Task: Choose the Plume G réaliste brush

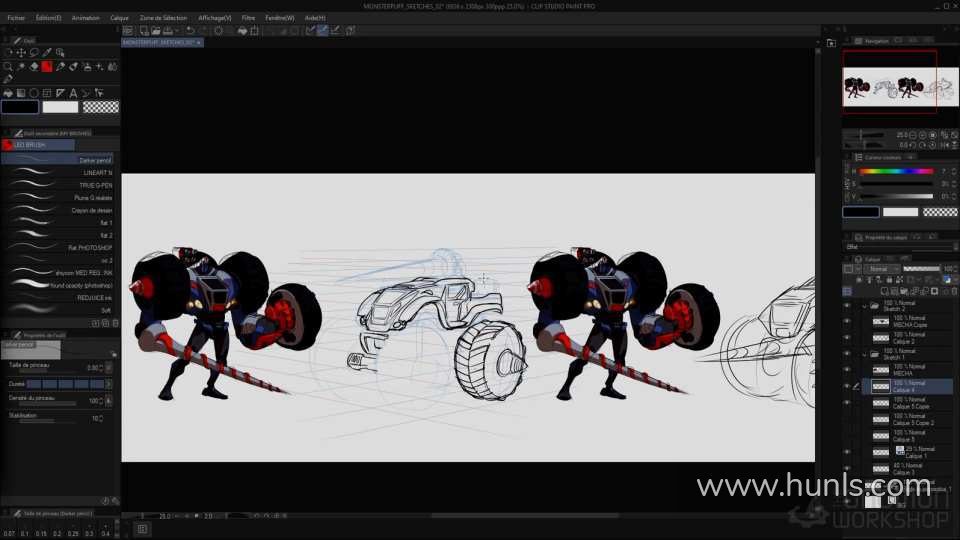Action: tap(58, 198)
